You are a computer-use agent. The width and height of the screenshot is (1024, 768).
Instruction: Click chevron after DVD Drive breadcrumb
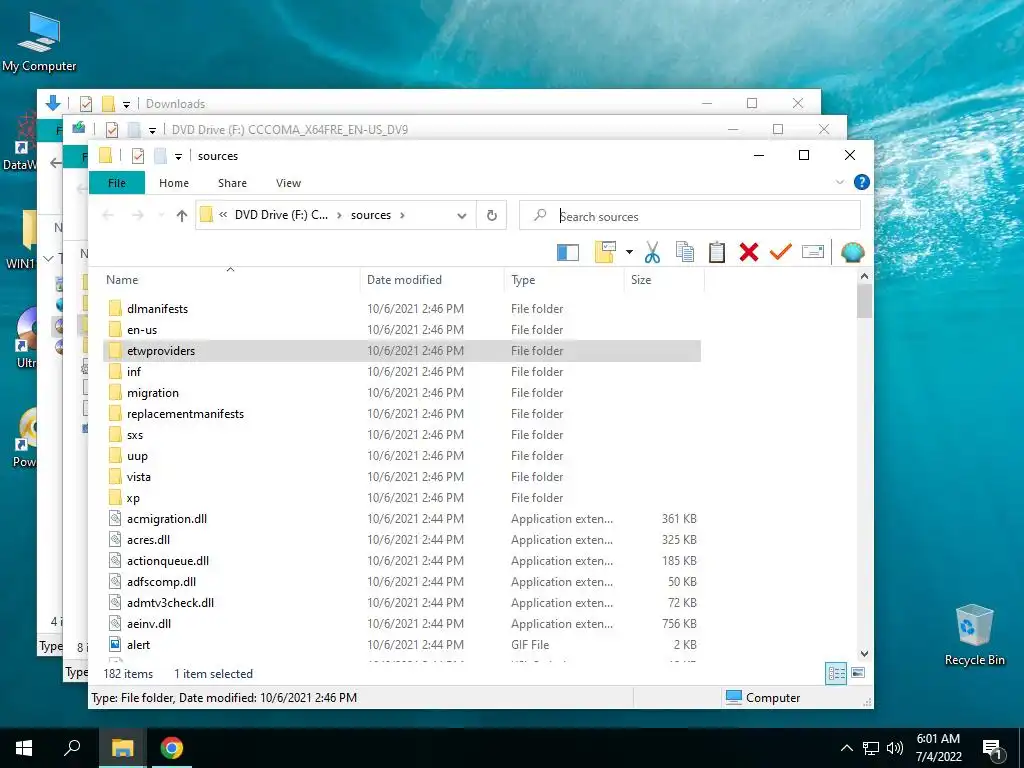pos(339,215)
